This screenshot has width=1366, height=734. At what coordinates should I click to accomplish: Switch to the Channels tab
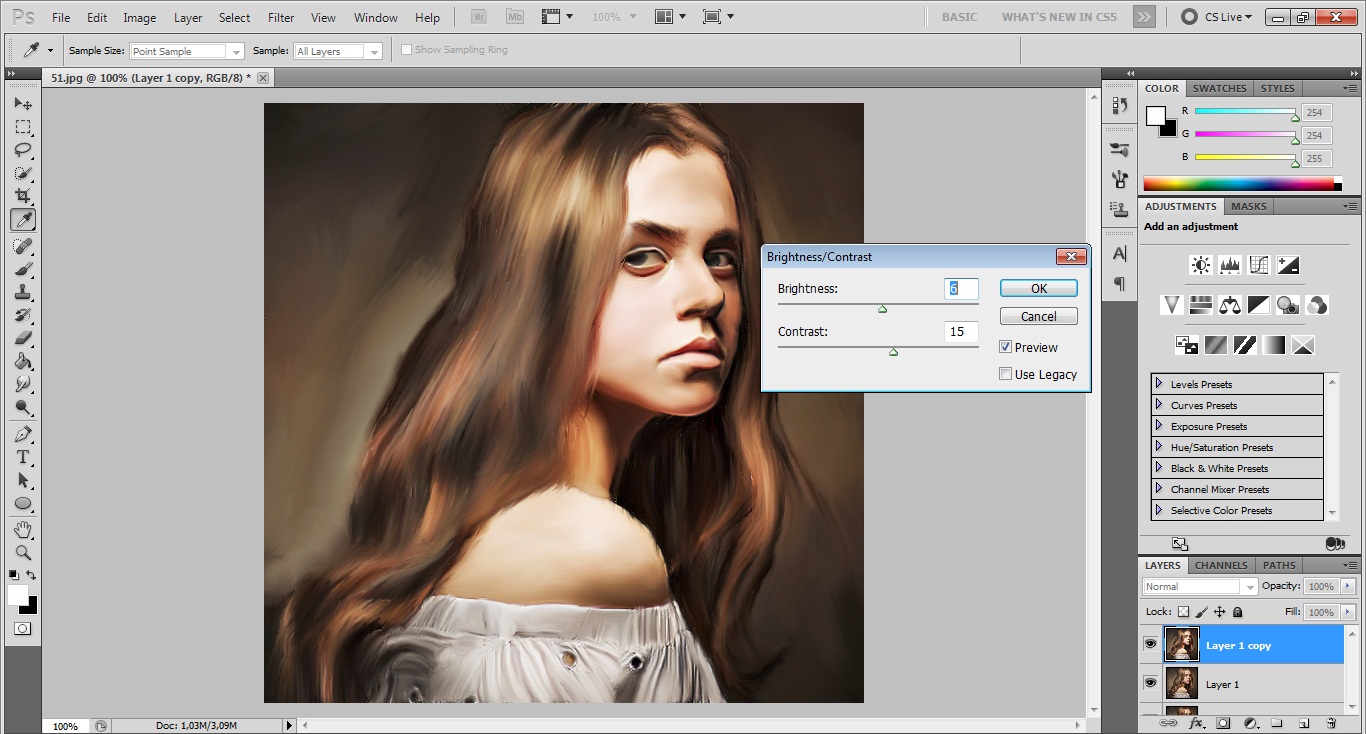(1221, 565)
